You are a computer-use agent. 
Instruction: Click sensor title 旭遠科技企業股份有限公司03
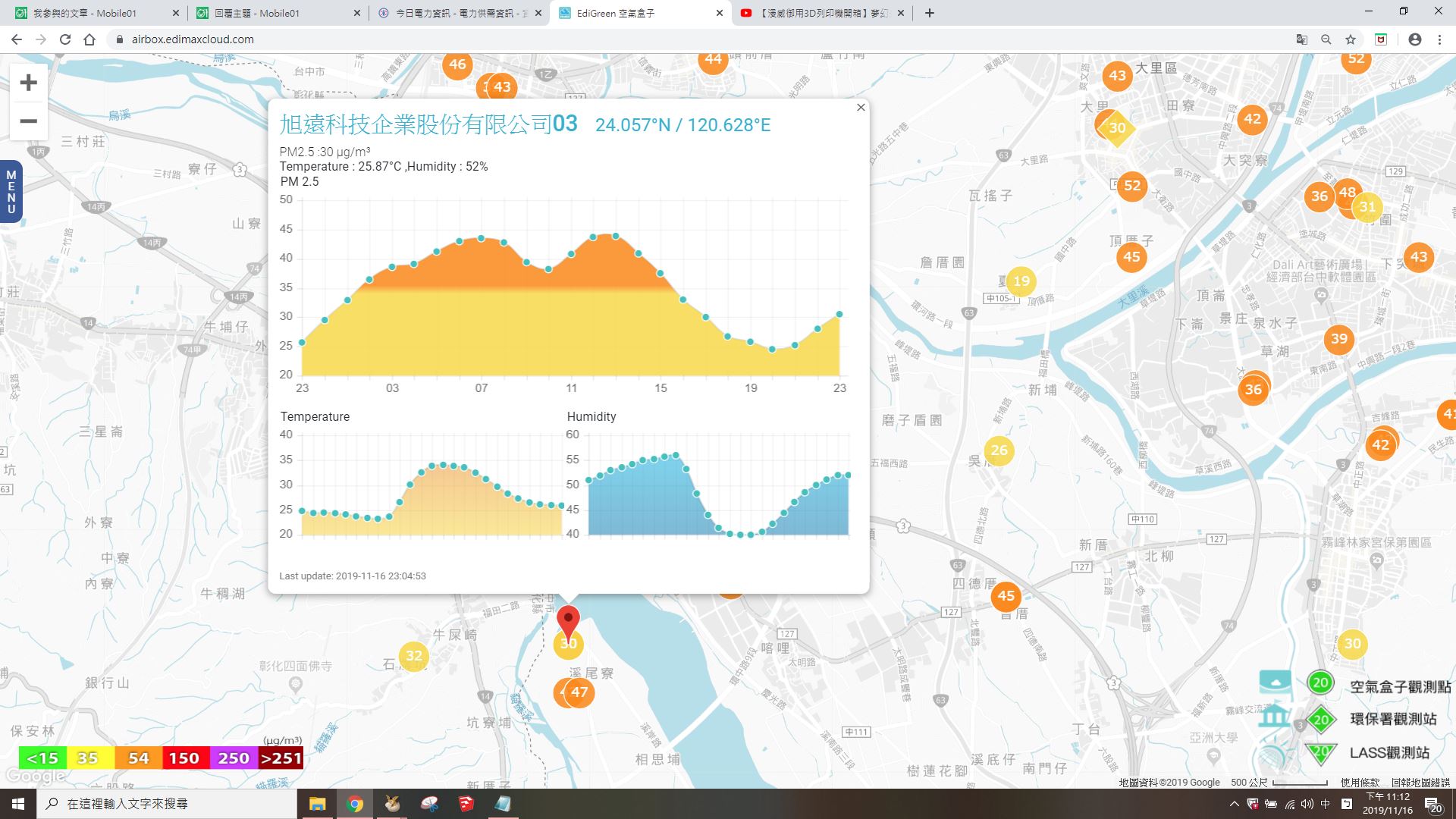pyautogui.click(x=428, y=124)
